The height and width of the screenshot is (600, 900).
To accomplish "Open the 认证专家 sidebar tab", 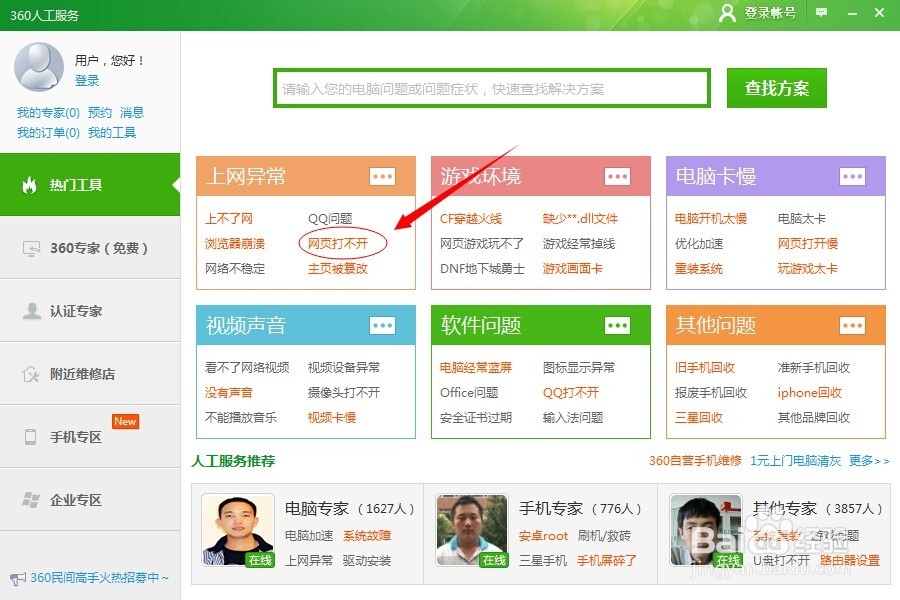I will [x=90, y=311].
